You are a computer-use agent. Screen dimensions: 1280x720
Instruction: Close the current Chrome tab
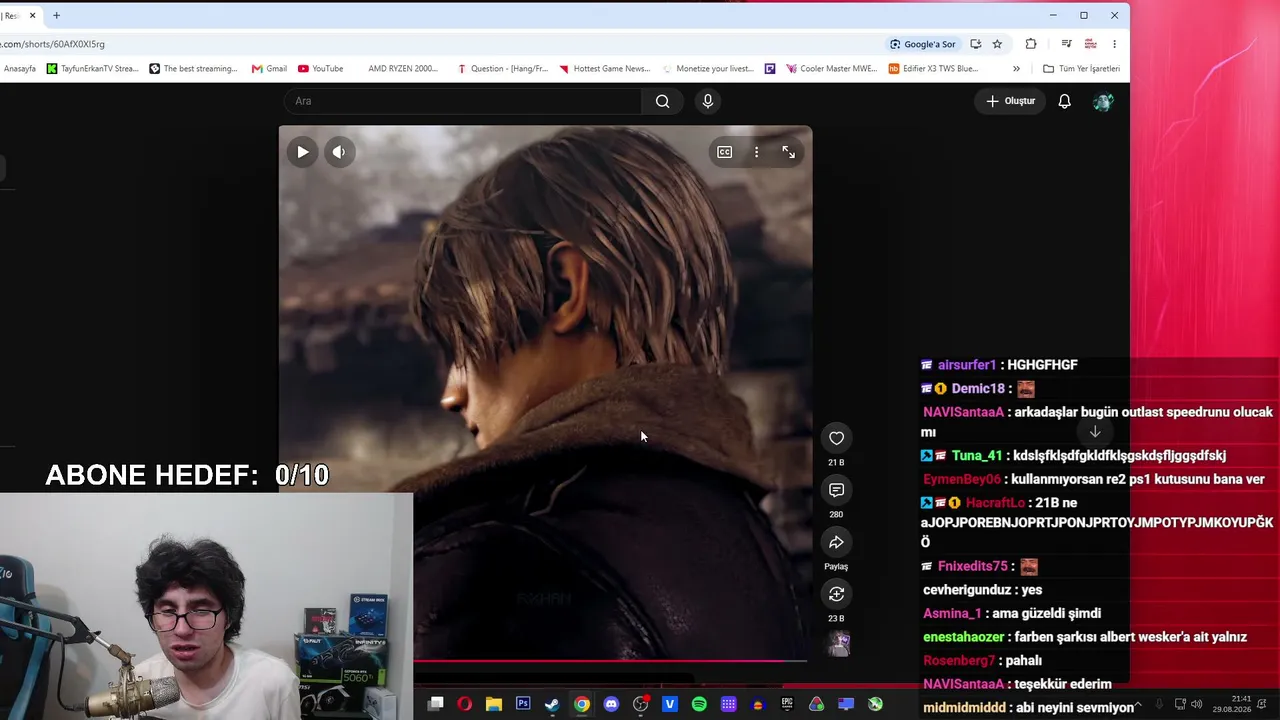click(x=32, y=16)
